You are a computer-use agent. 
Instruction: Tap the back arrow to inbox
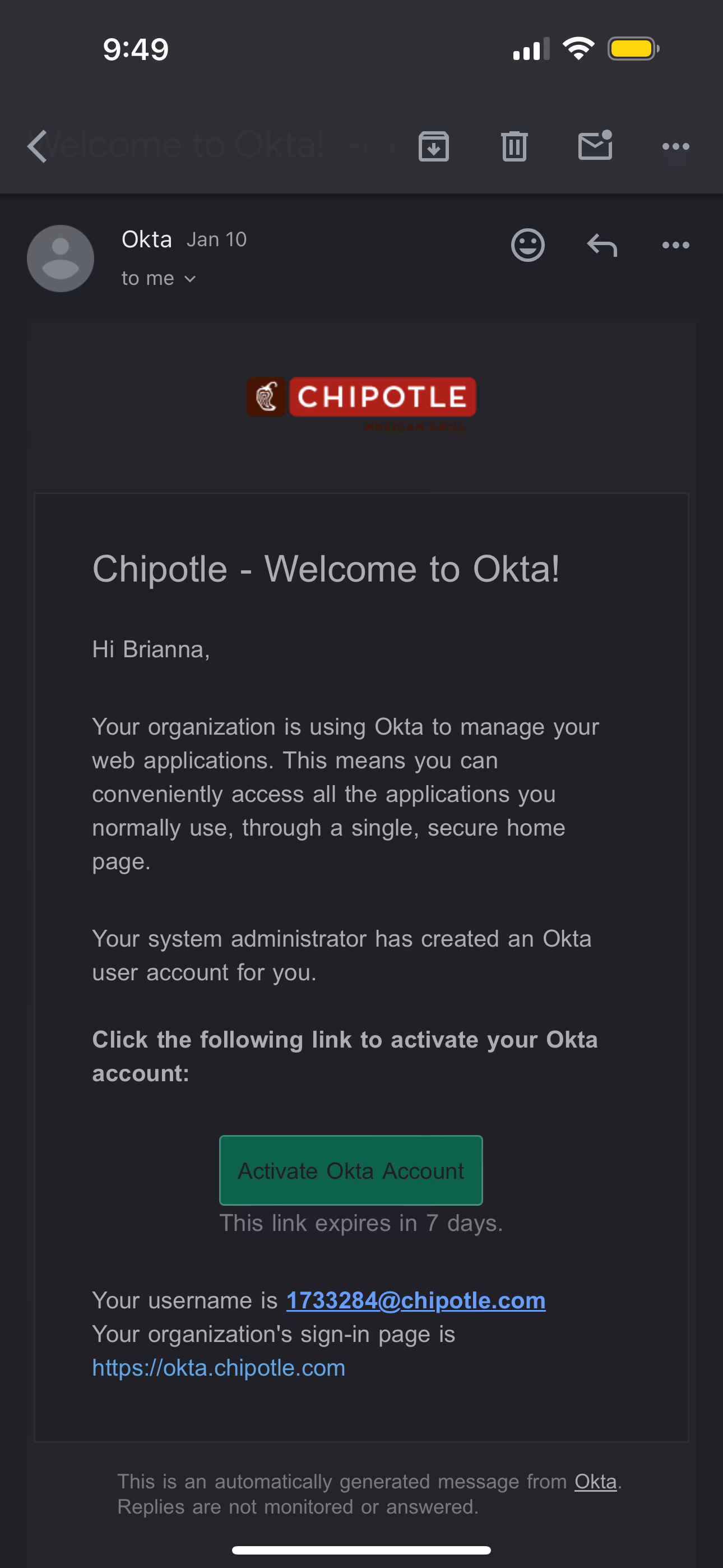(38, 146)
